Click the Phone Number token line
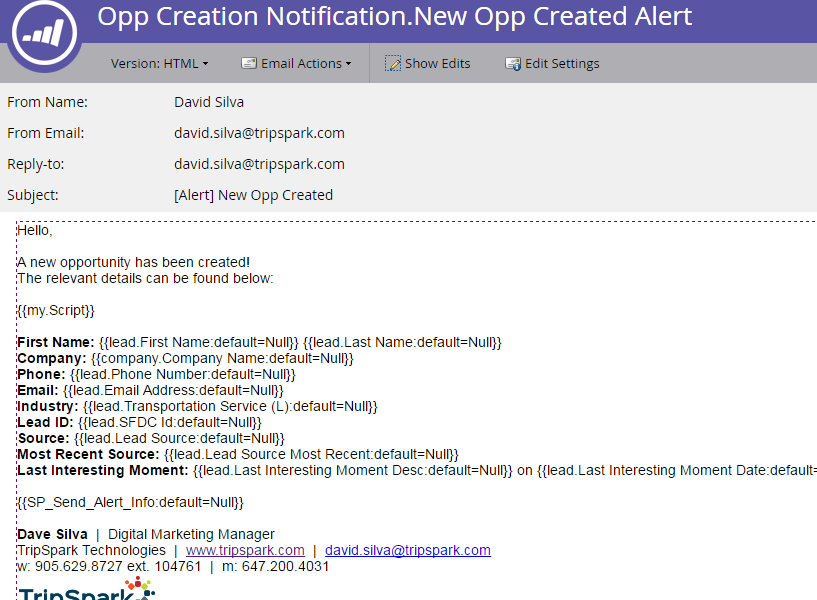 coord(156,374)
